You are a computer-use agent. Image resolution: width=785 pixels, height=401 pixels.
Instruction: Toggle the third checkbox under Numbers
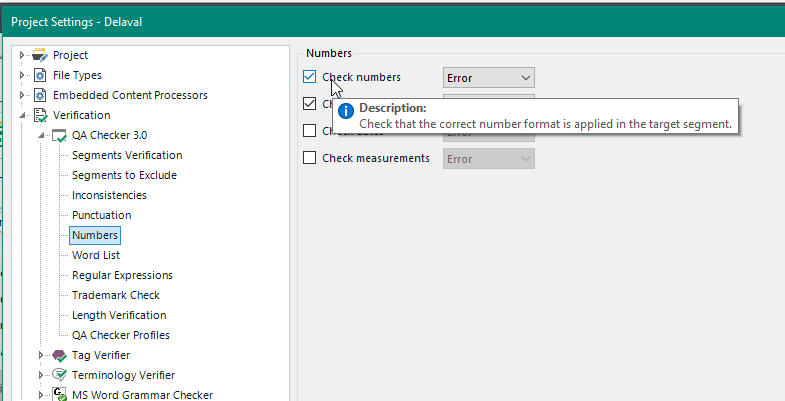[309, 131]
